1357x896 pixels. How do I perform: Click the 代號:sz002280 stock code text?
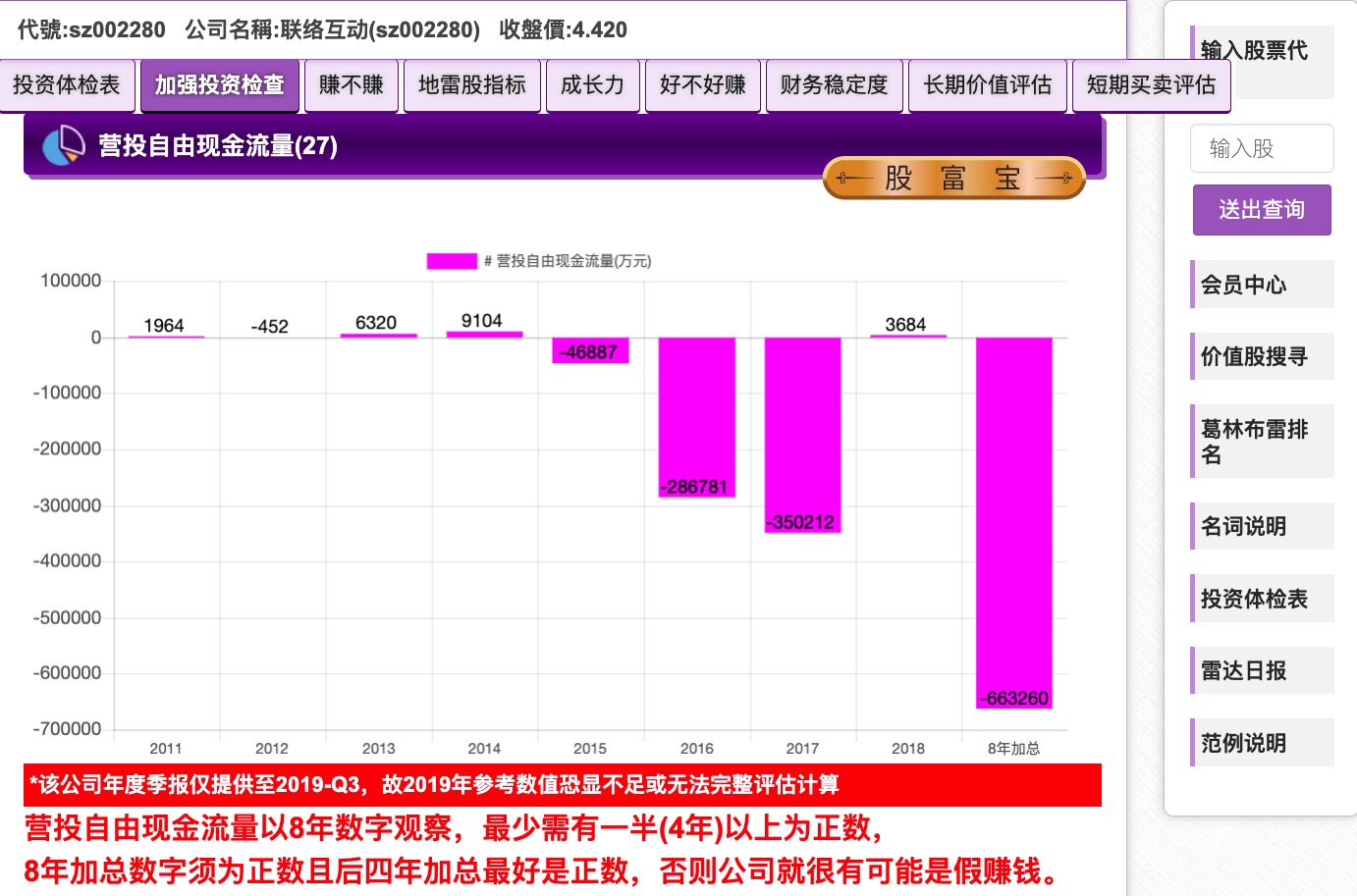91,29
